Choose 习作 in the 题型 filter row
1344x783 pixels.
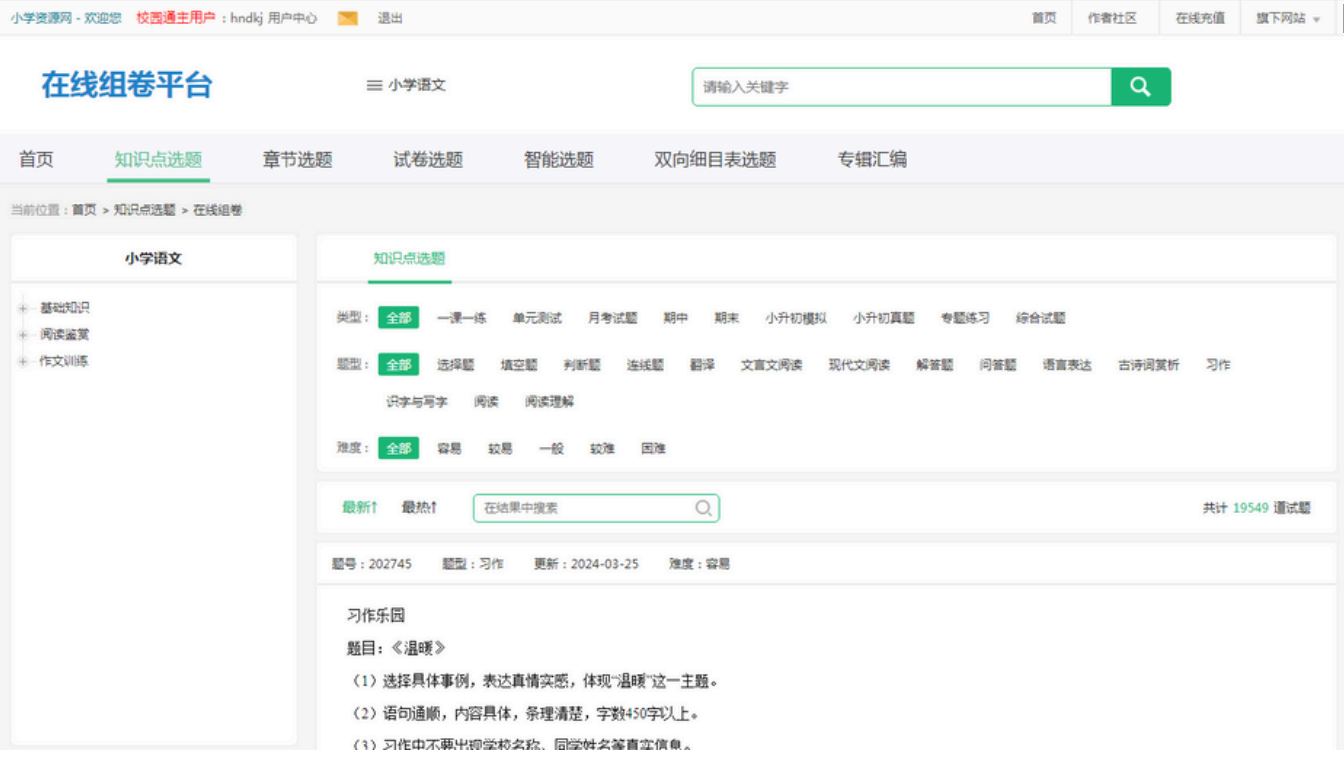point(1218,365)
